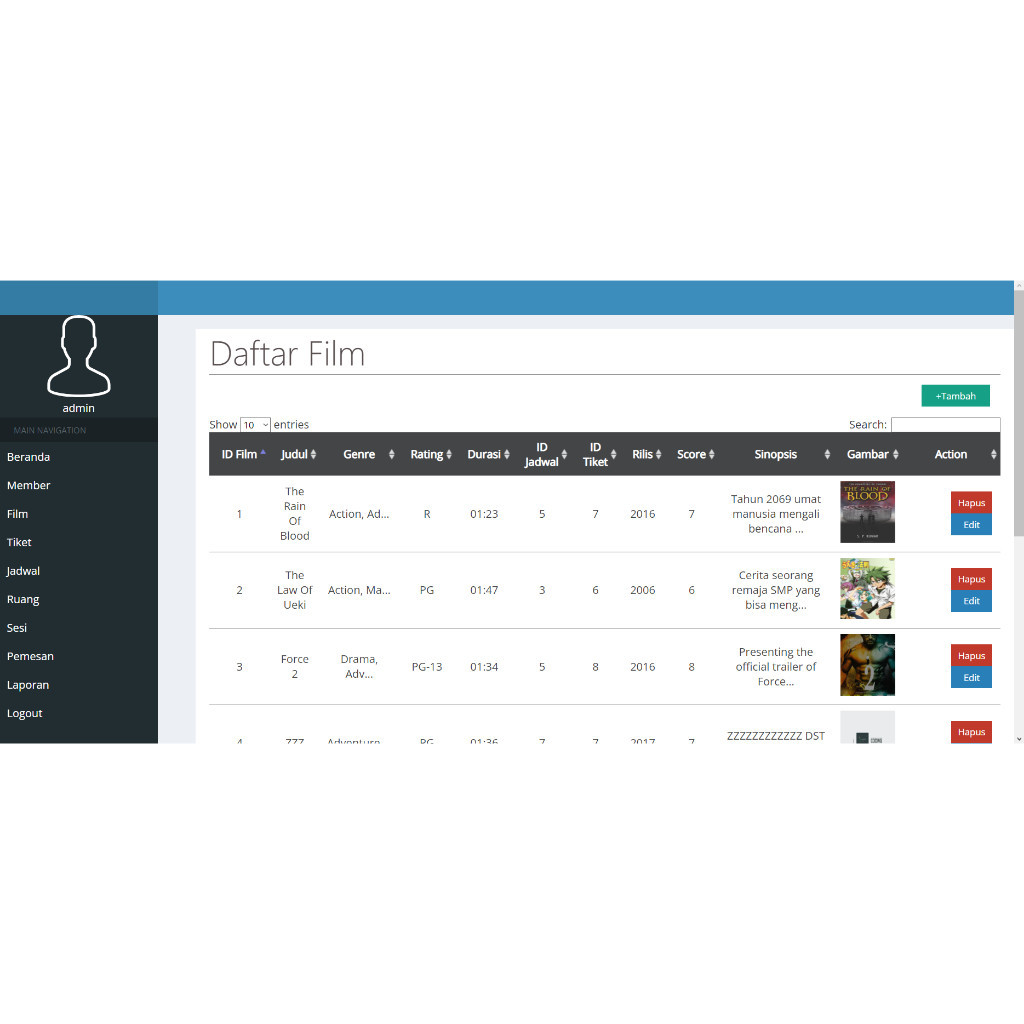This screenshot has width=1024, height=1024.
Task: Sort table by ID Tiket column
Action: pyautogui.click(x=596, y=454)
